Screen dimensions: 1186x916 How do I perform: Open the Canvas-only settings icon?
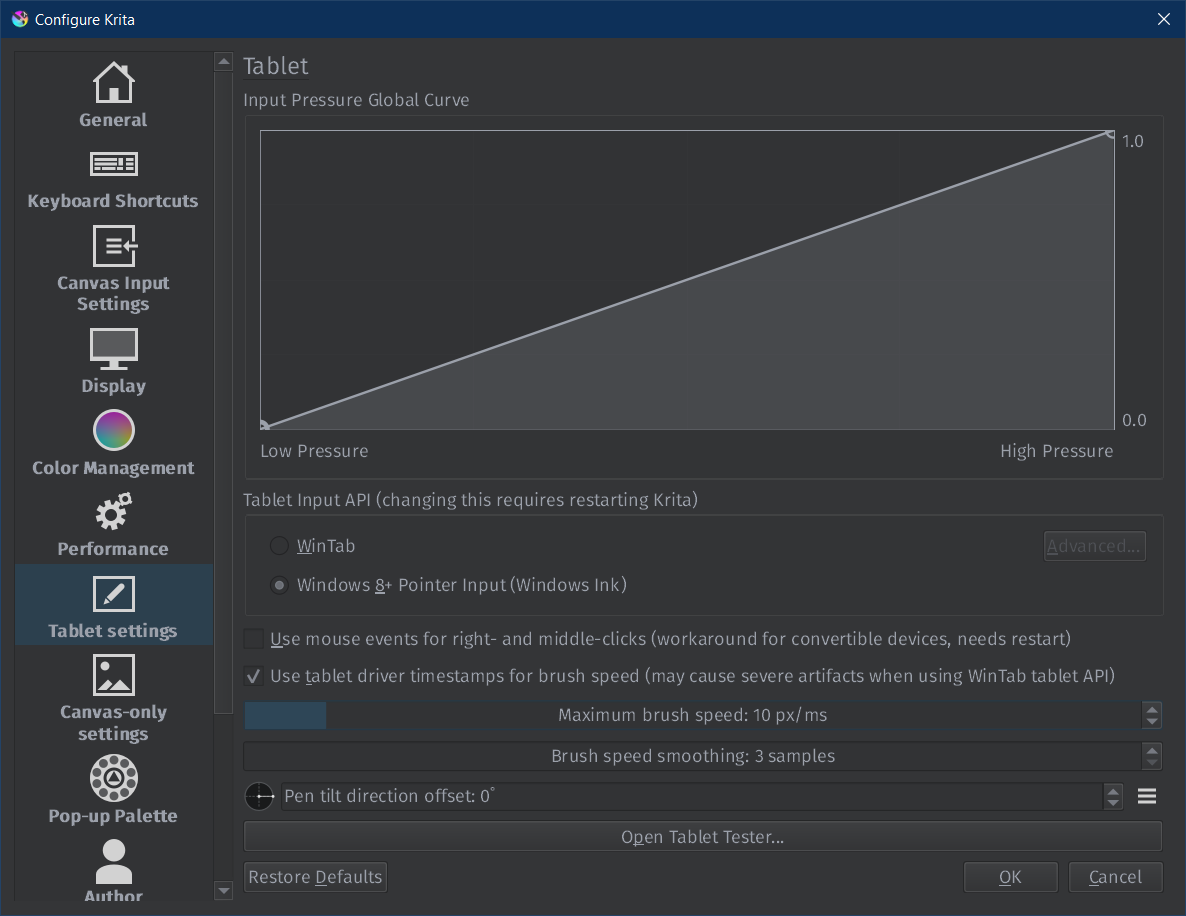(x=113, y=675)
